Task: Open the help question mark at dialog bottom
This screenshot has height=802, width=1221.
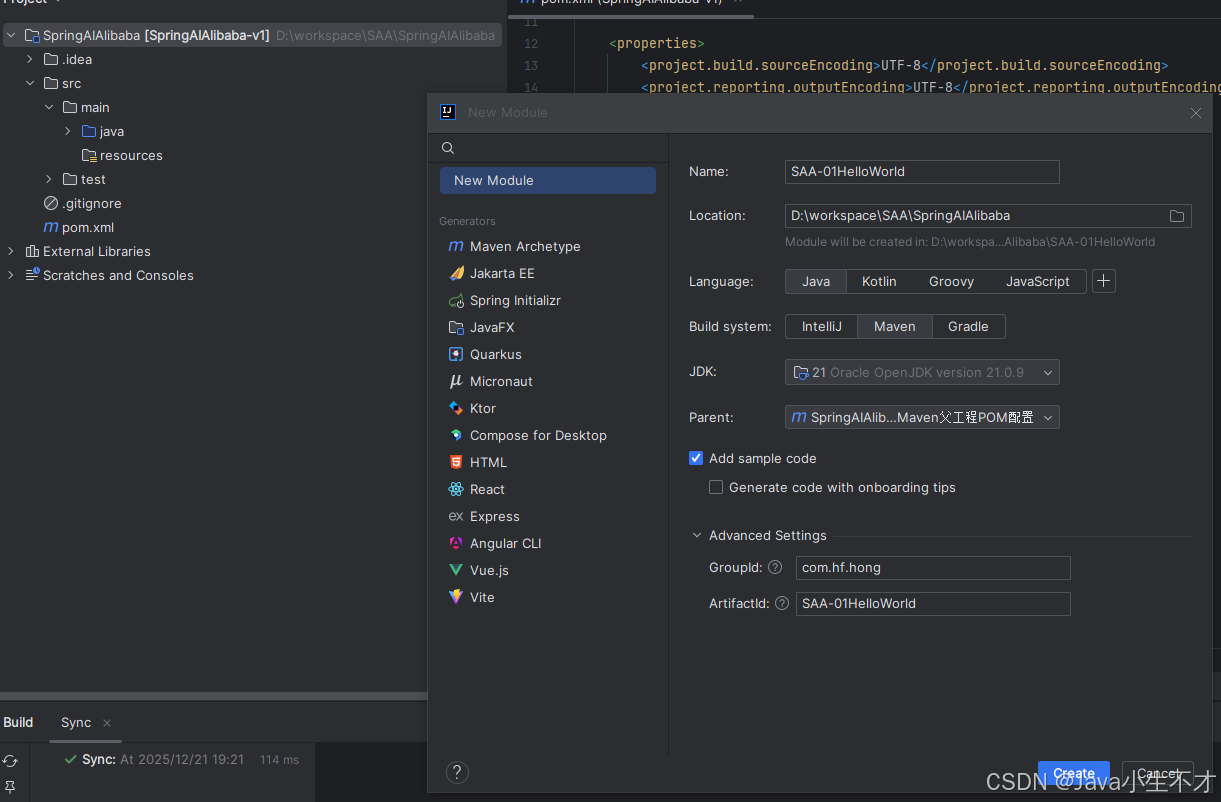Action: click(457, 772)
